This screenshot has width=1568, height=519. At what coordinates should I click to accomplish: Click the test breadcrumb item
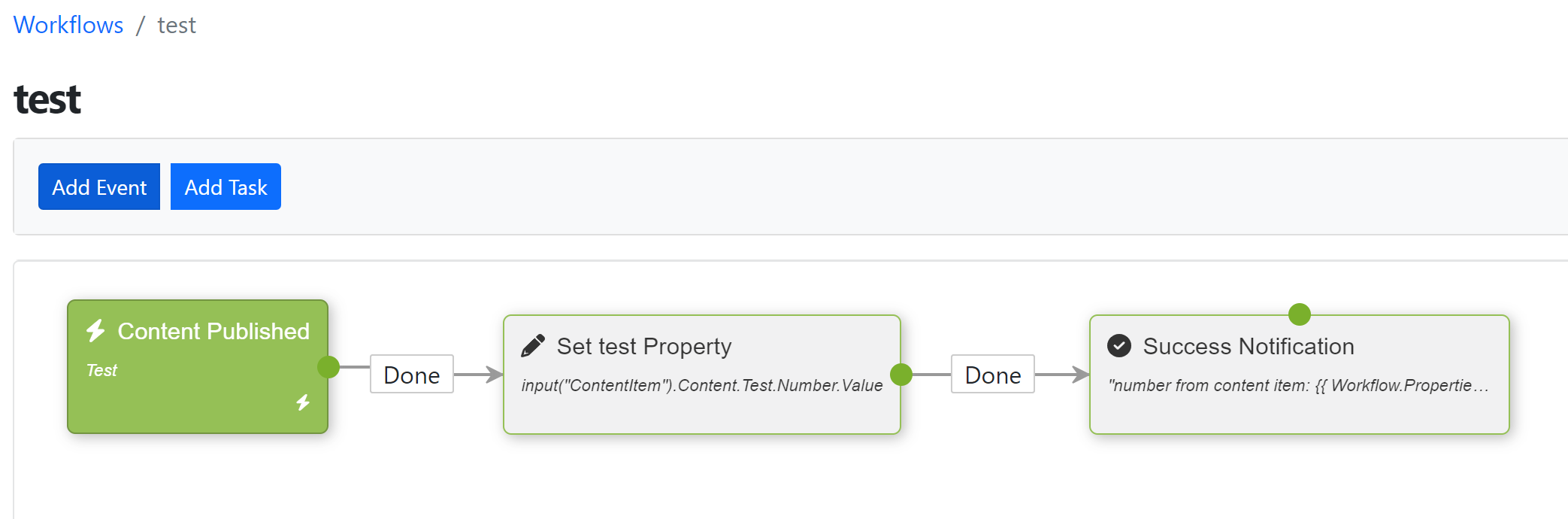177,25
